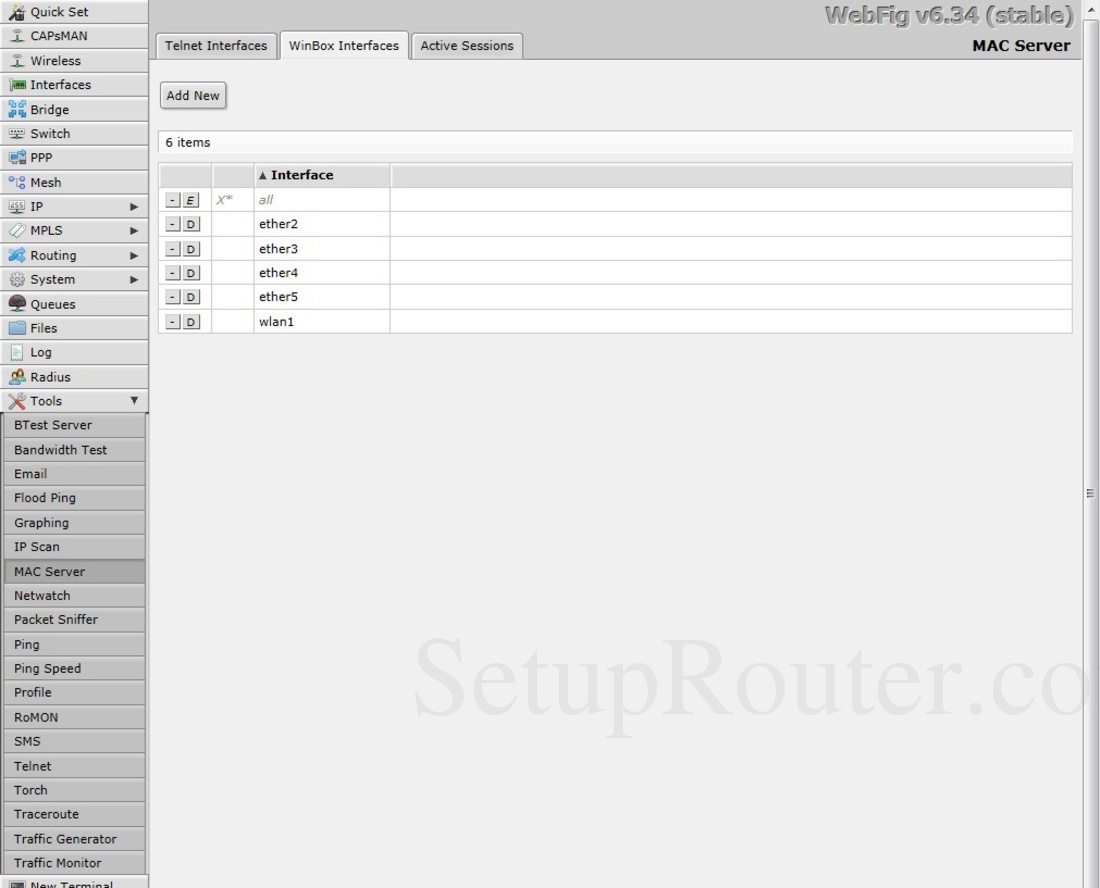Screen dimensions: 1100x888
Task: Remove the ether5 entry with minus button
Action: click(173, 297)
